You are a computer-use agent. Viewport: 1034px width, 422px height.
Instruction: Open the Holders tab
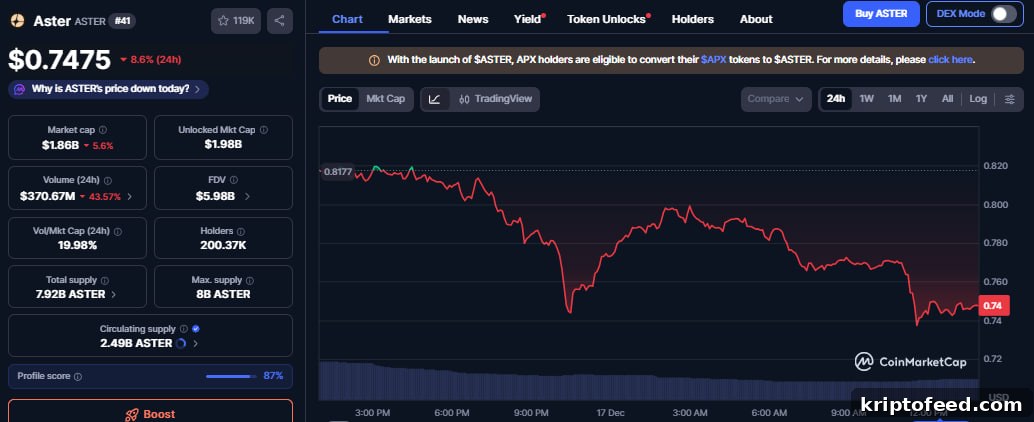point(692,19)
